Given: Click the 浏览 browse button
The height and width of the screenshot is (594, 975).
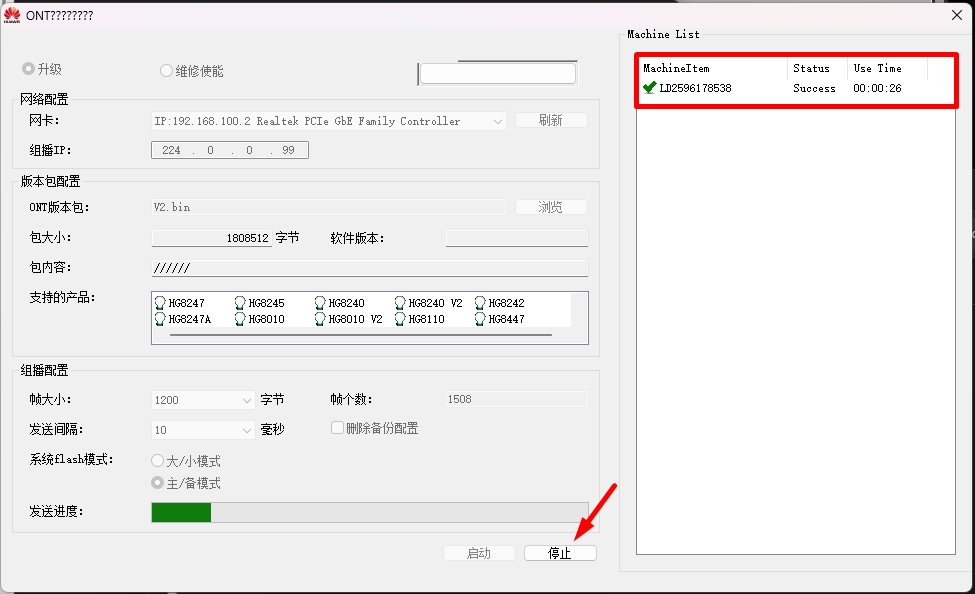Looking at the screenshot, I should (551, 207).
